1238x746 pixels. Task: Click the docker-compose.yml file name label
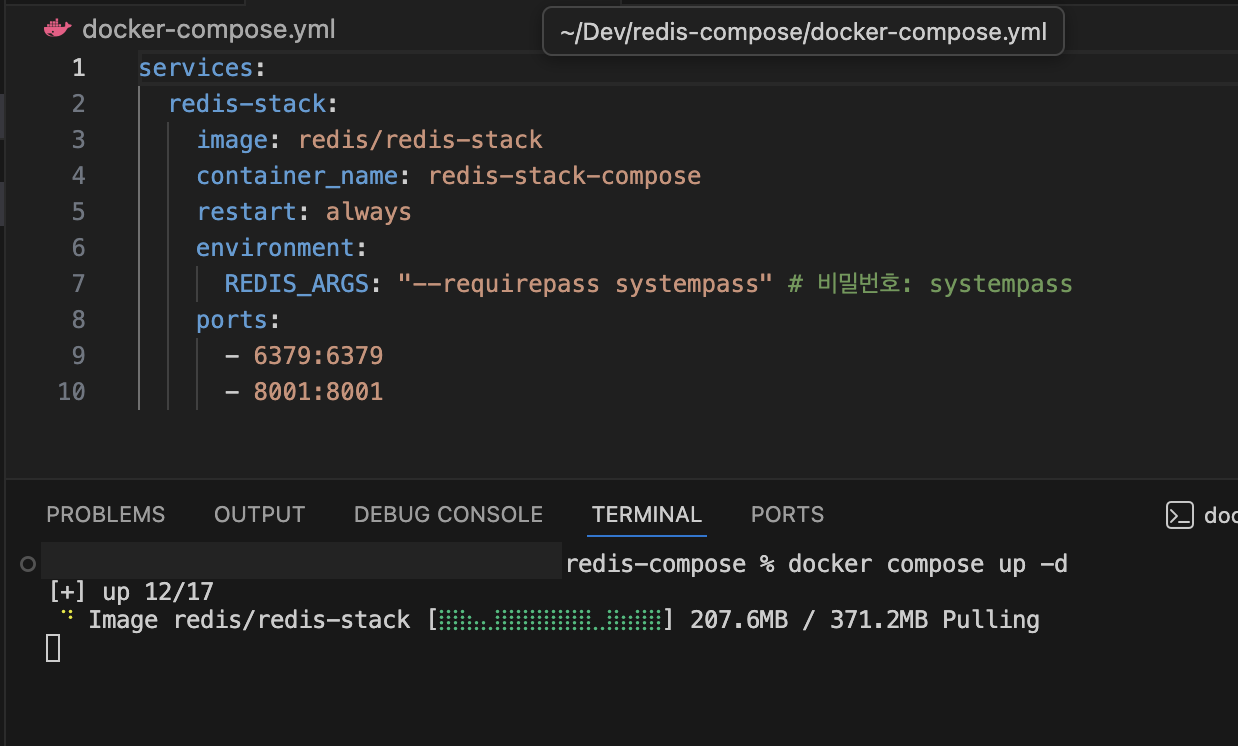click(209, 30)
